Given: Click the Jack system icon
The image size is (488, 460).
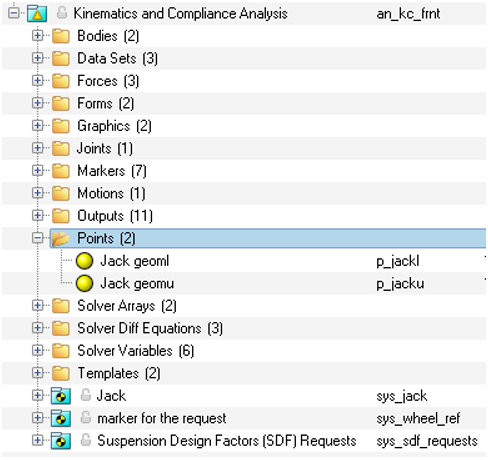Looking at the screenshot, I should click(61, 396).
